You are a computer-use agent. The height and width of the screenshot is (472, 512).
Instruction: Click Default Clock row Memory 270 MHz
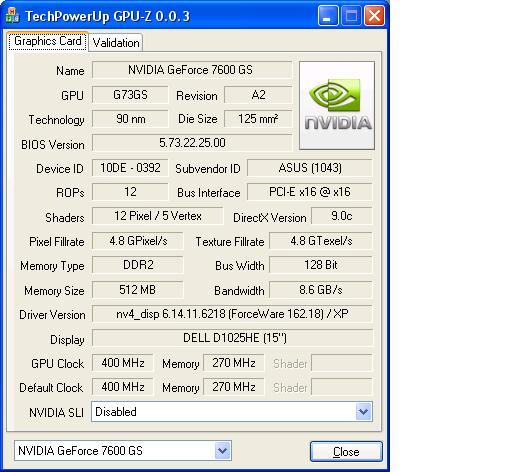click(x=234, y=387)
